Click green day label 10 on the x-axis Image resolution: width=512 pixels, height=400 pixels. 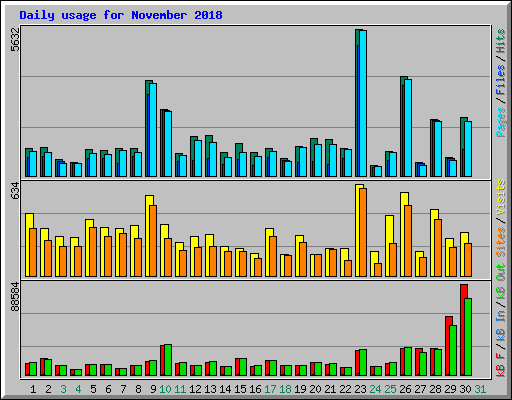coord(165,389)
